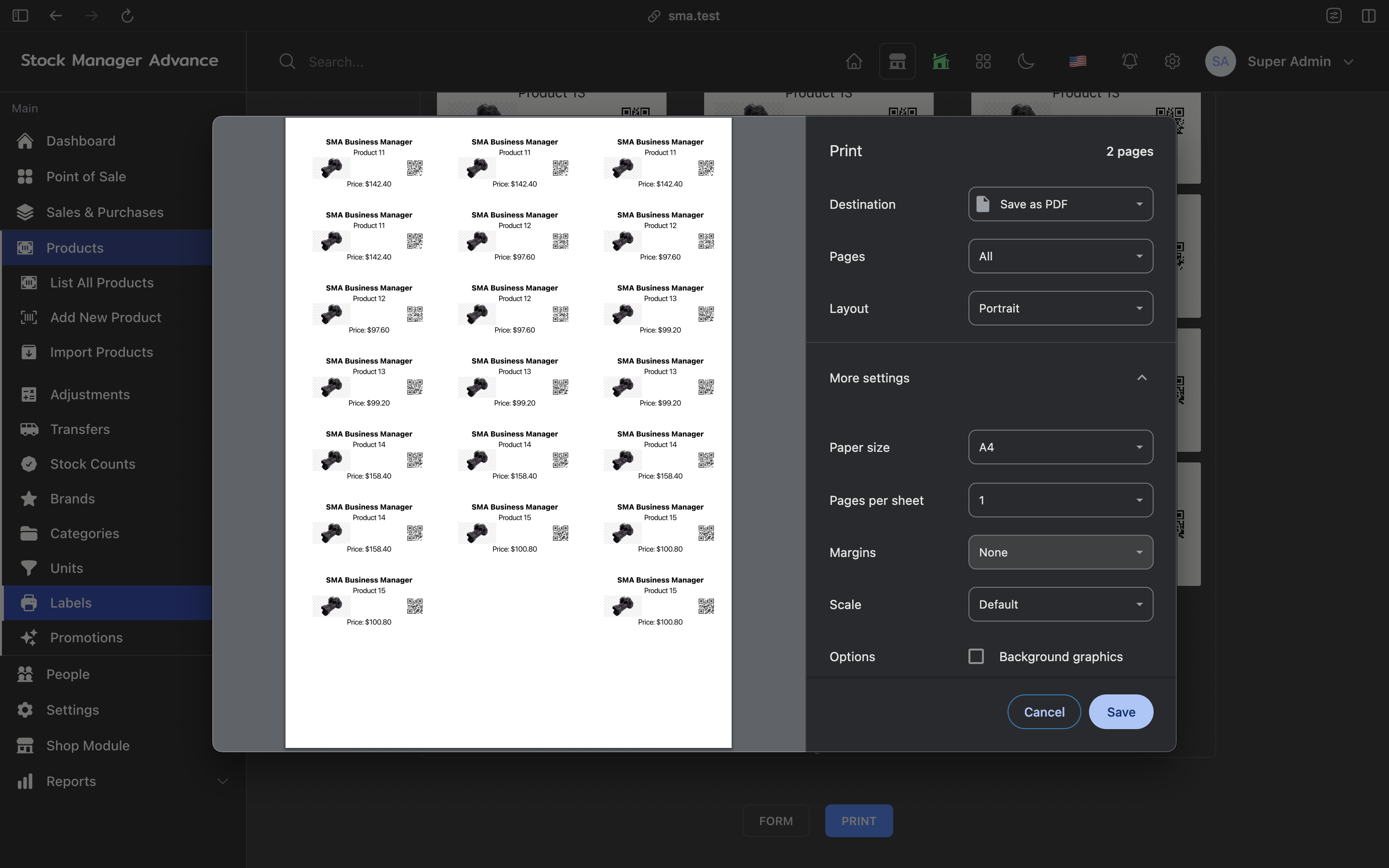The width and height of the screenshot is (1389, 868).
Task: Open the Layout Portrait dropdown
Action: 1060,308
